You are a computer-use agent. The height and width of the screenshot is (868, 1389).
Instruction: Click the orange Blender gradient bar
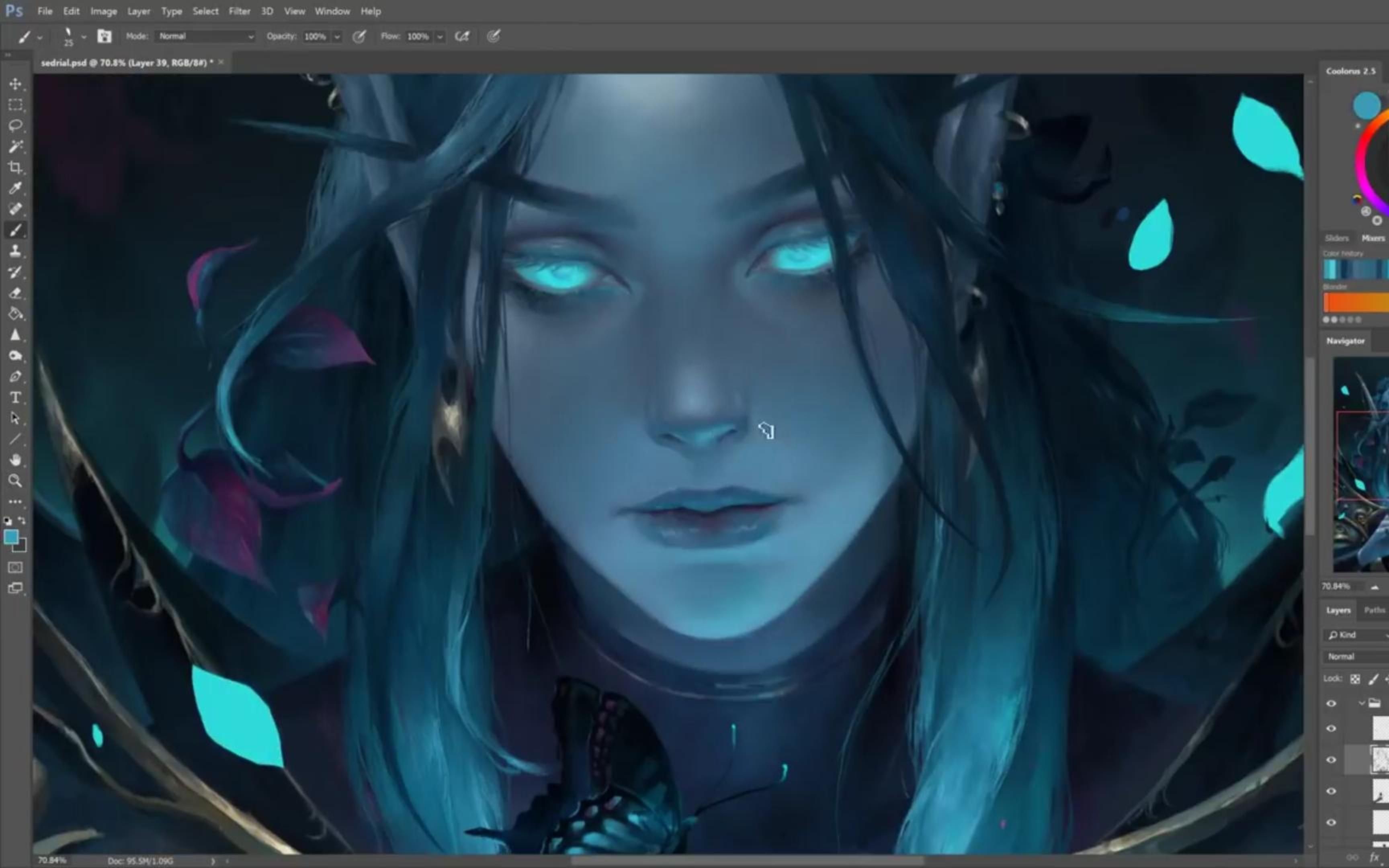1356,303
